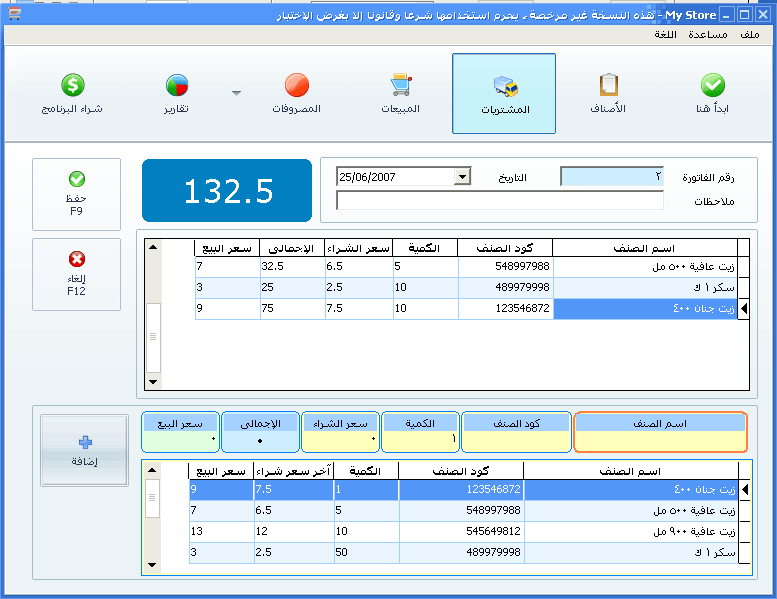Click invoice purchase price cell 2.5
Screen dimensions: 777x599
[x=359, y=287]
